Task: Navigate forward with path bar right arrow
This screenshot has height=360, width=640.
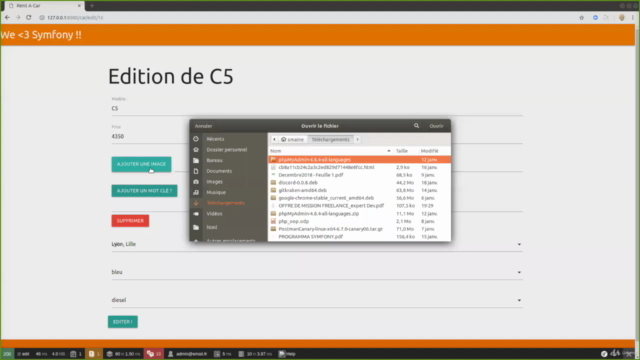Action: point(358,139)
